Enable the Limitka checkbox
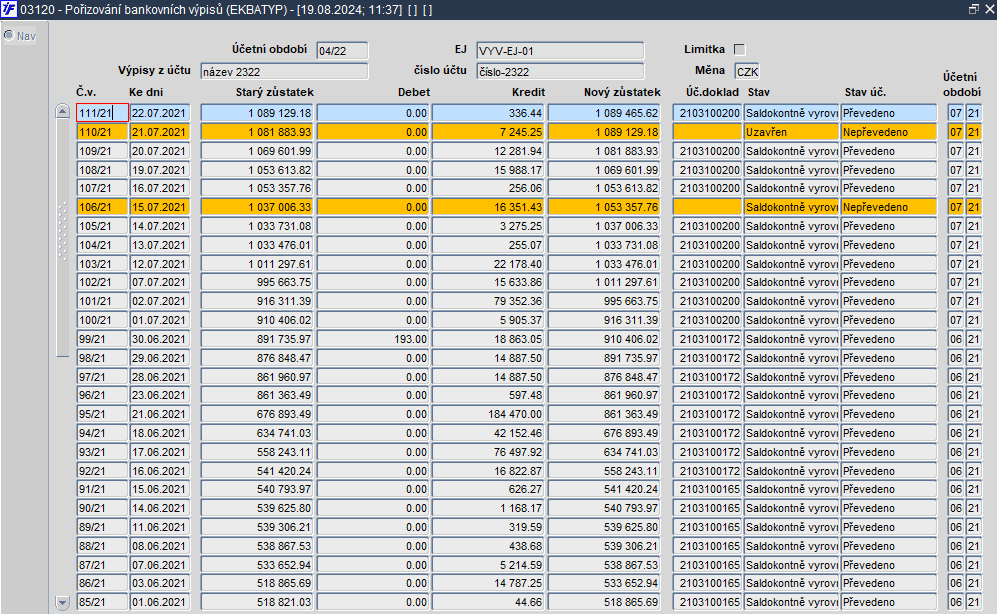 click(739, 49)
